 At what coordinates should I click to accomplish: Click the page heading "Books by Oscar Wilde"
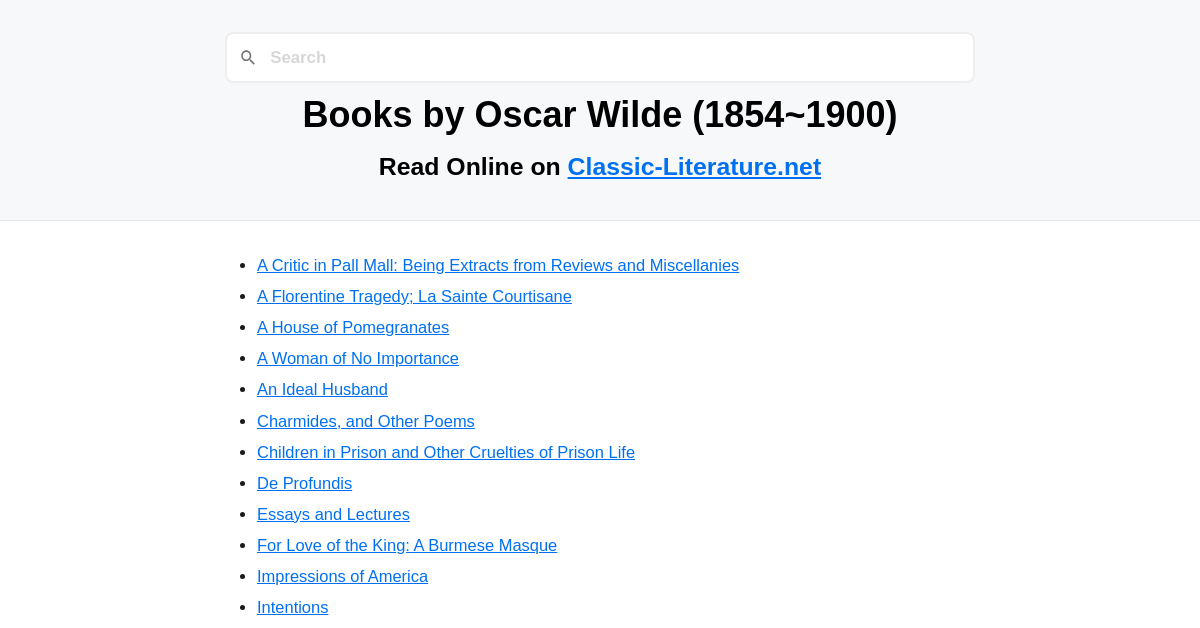coord(600,114)
